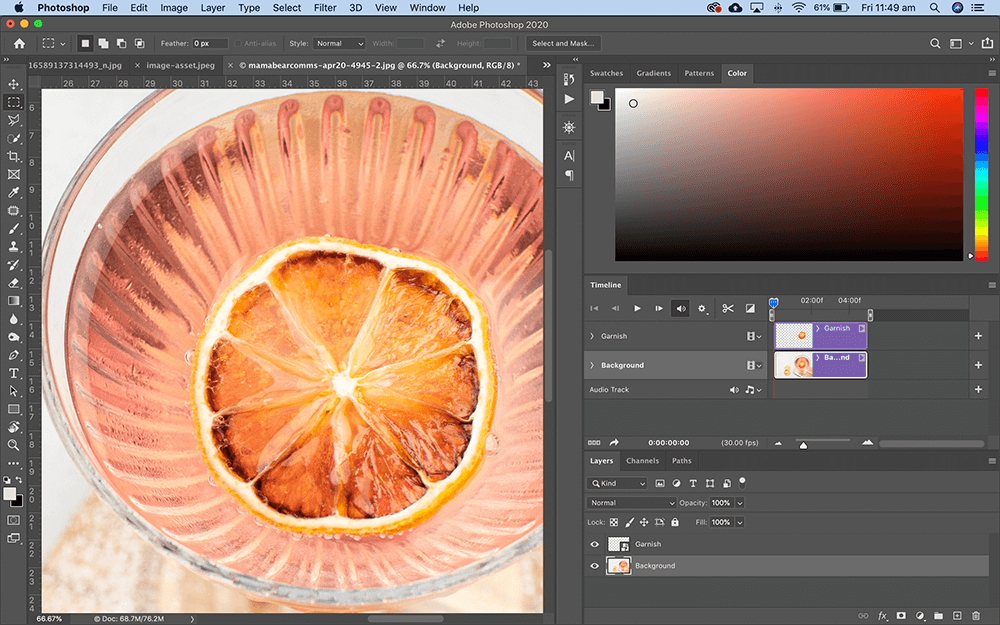This screenshot has width=1000, height=625.
Task: Switch to the Swatches tab
Action: pyautogui.click(x=606, y=73)
